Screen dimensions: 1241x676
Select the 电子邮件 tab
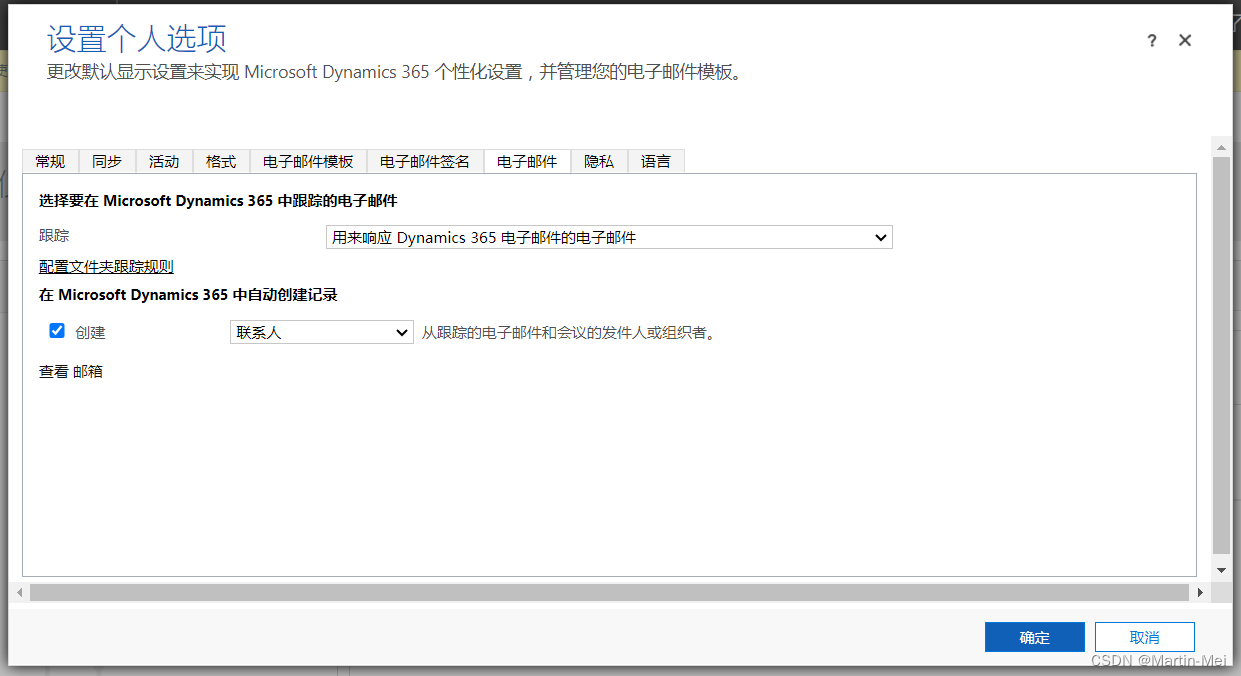[527, 161]
